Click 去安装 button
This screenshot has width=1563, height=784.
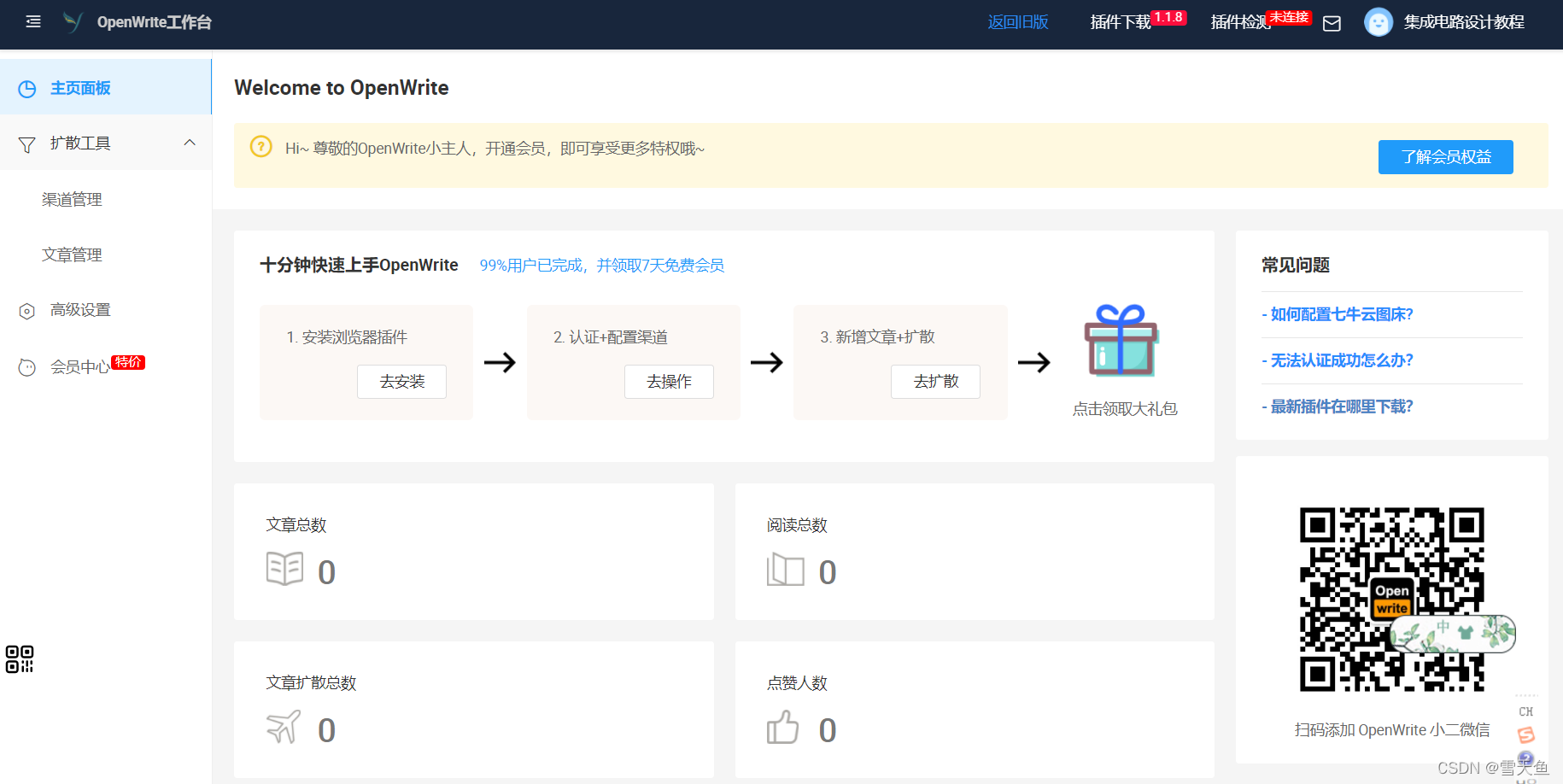[x=401, y=382]
